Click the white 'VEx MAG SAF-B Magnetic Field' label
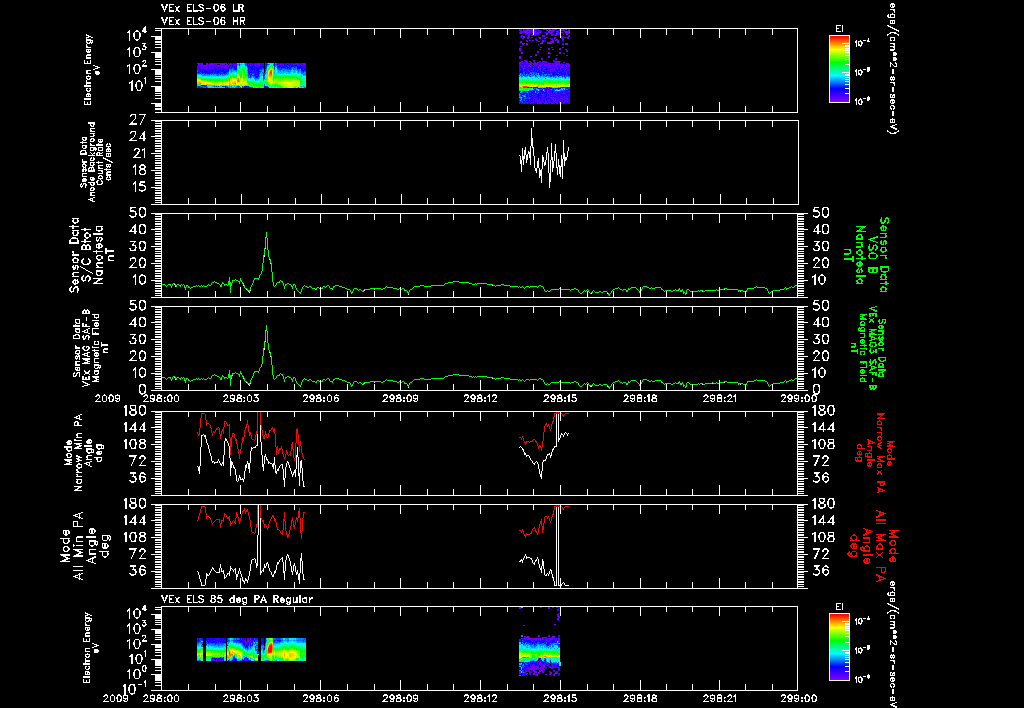 point(91,347)
